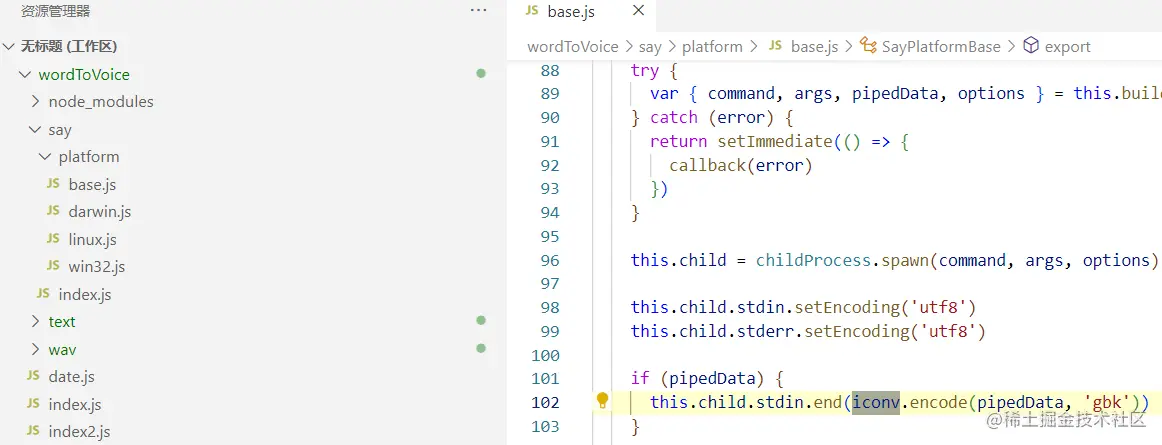Click base.js in the breadcrumb
The width and height of the screenshot is (1162, 445).
814,47
